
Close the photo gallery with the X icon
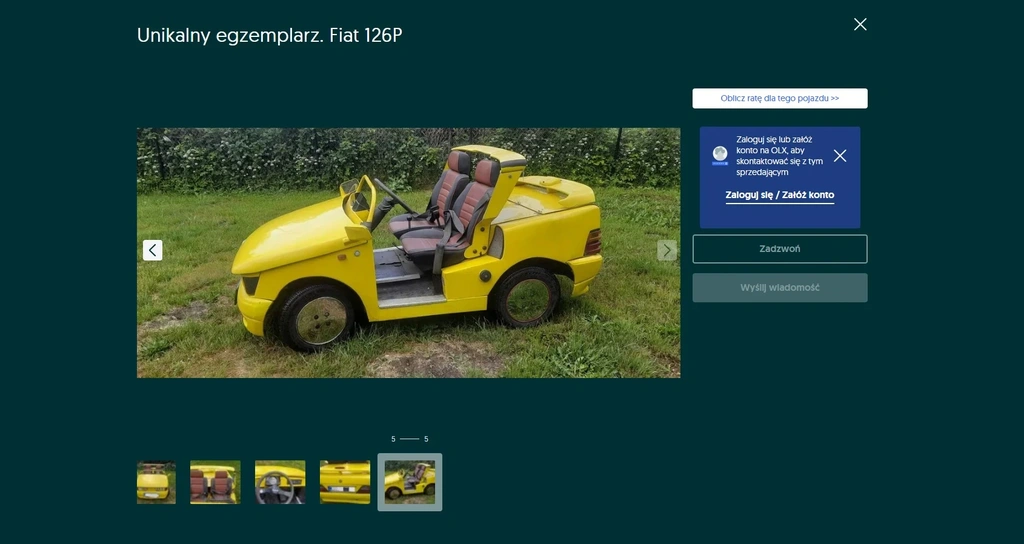click(860, 24)
